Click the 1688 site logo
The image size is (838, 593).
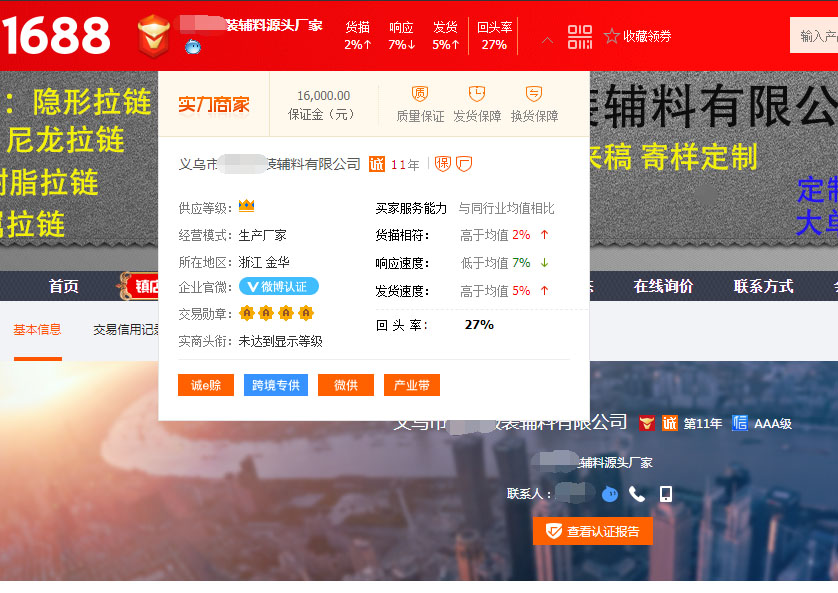56,35
